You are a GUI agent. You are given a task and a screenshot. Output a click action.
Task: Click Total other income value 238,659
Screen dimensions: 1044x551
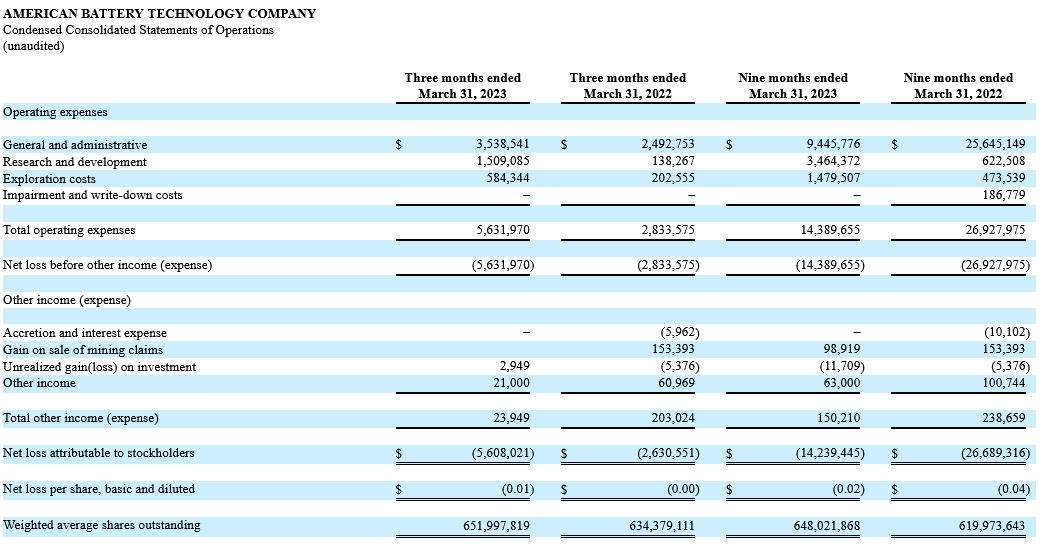click(1004, 418)
